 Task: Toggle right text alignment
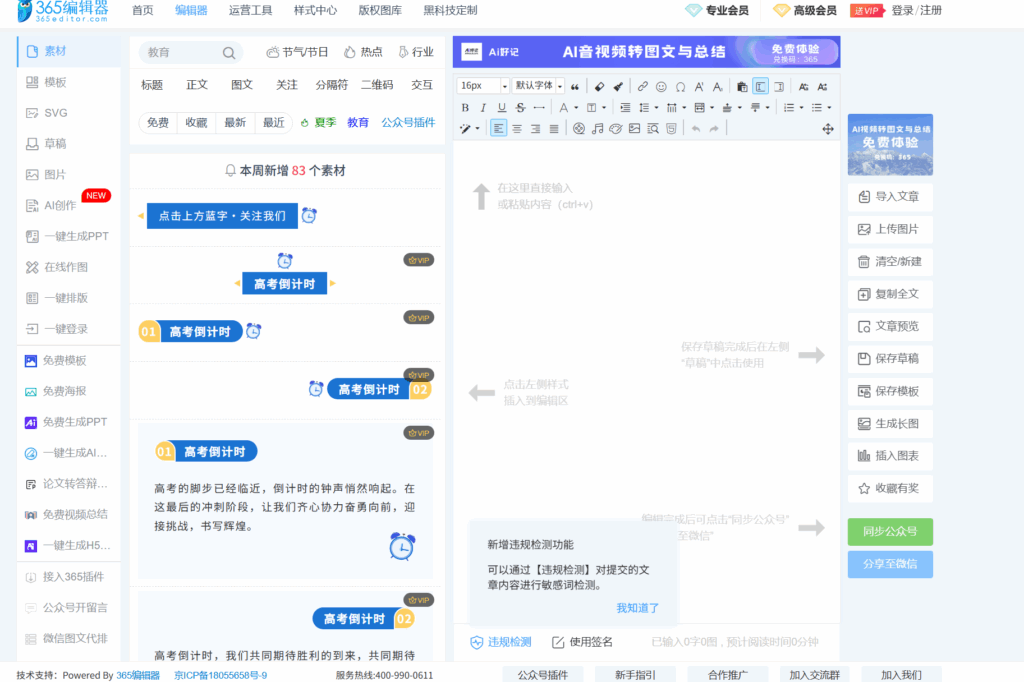pyautogui.click(x=535, y=129)
